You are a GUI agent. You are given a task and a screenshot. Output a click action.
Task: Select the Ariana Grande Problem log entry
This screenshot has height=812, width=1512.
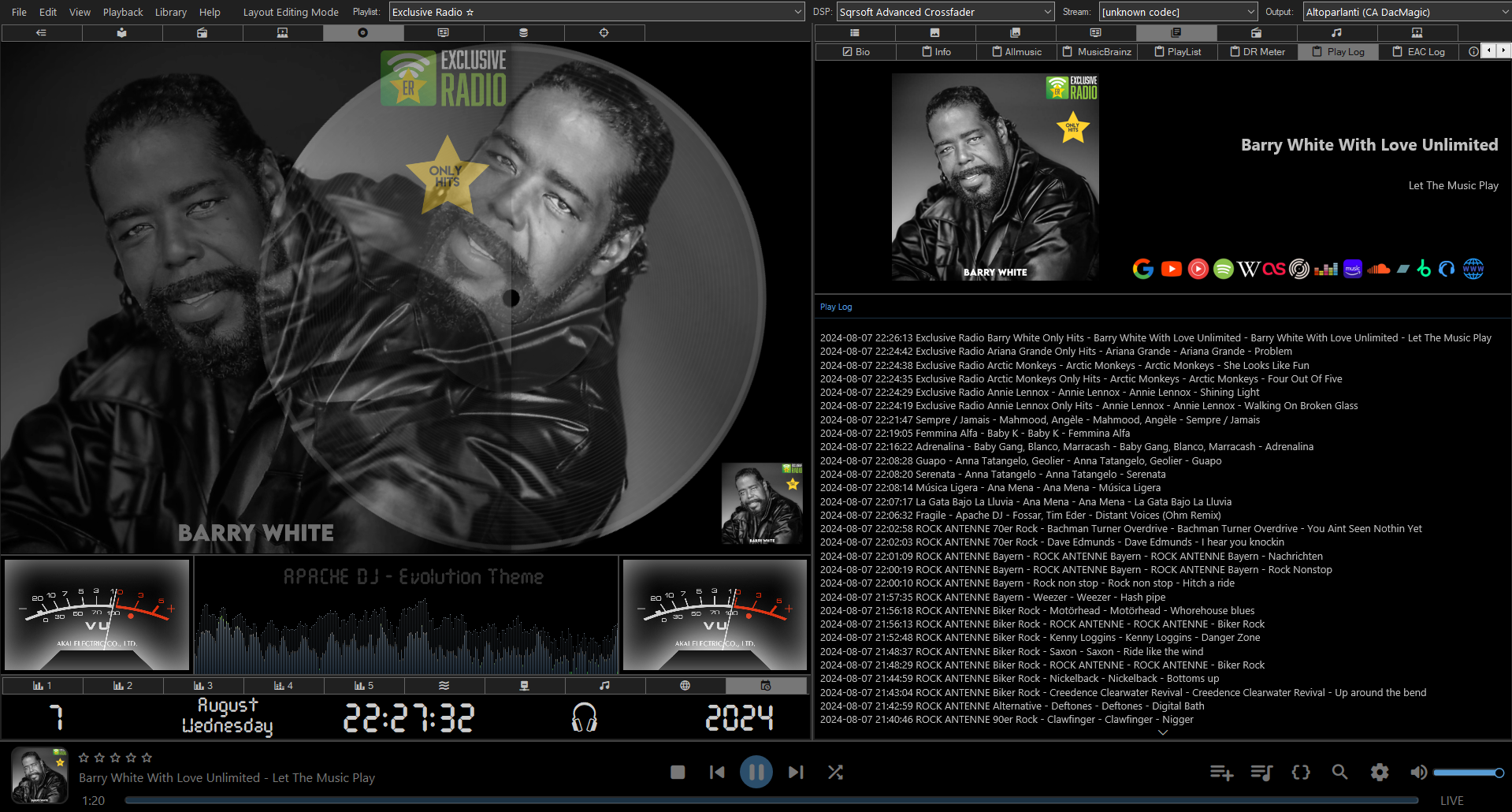(x=1056, y=352)
